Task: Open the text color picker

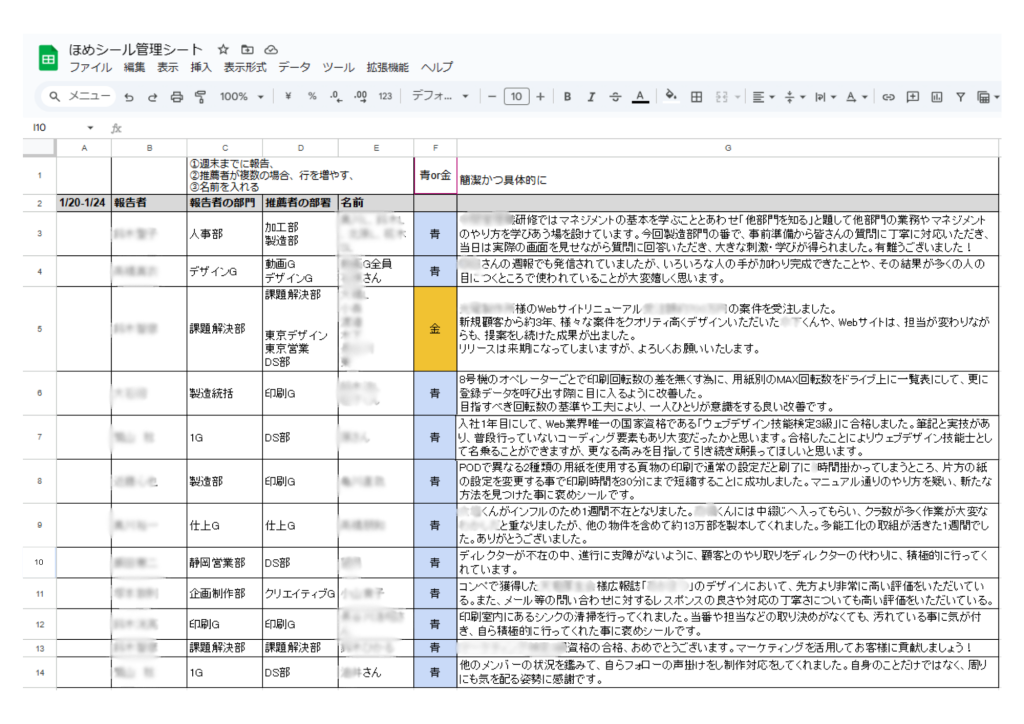Action: [640, 97]
